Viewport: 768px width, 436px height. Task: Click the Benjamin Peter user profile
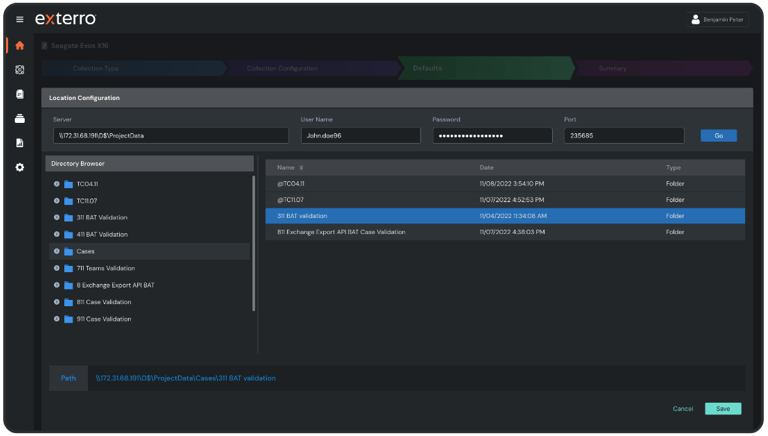[x=717, y=20]
